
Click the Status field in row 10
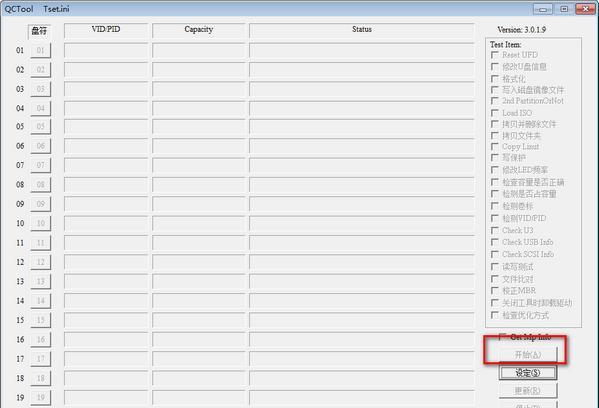tap(362, 223)
